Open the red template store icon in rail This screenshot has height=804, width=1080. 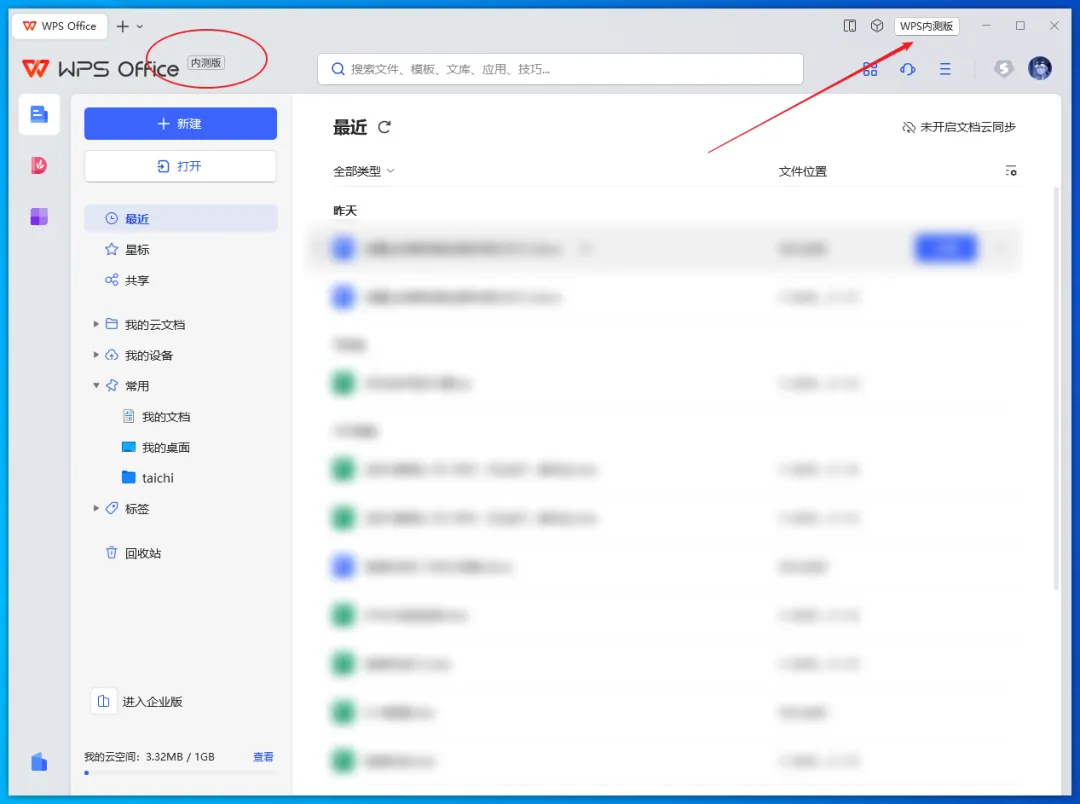point(39,165)
